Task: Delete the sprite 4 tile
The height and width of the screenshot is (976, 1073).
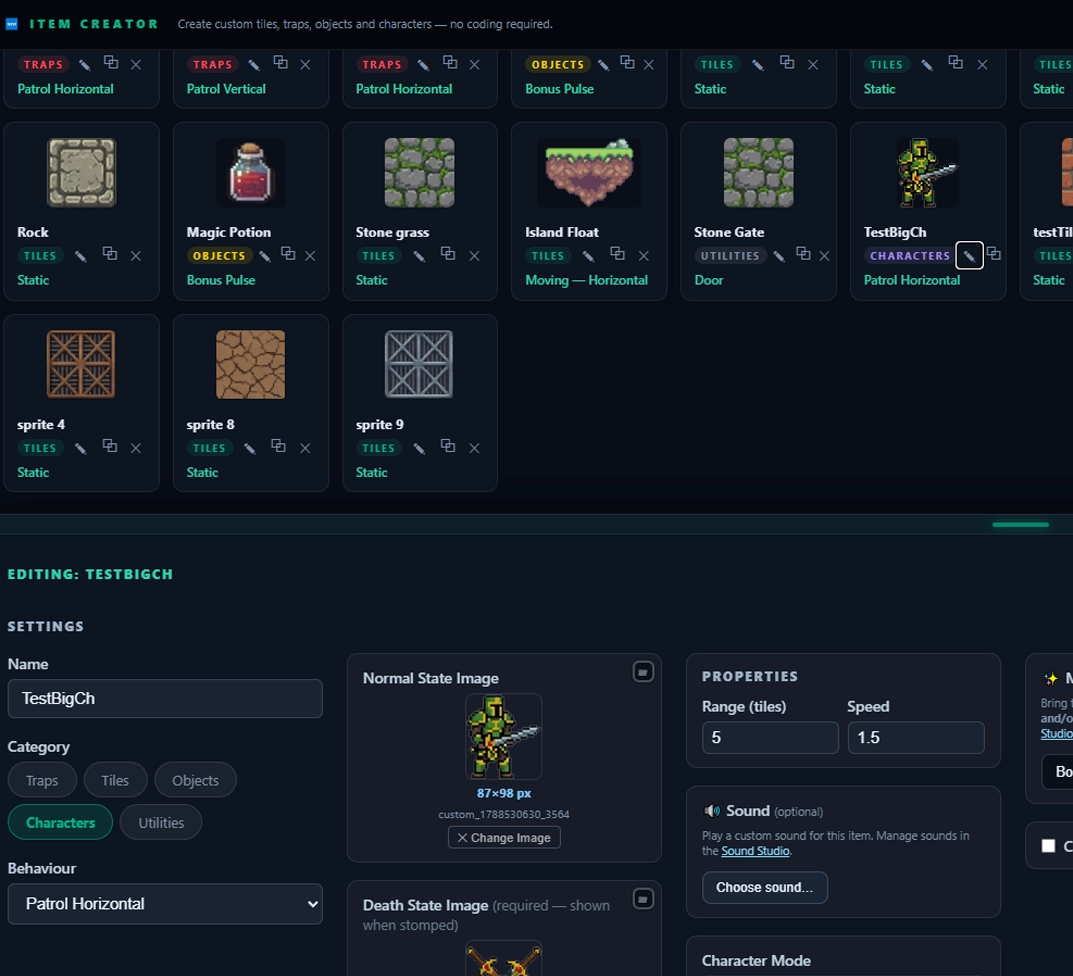Action: pyautogui.click(x=135, y=448)
